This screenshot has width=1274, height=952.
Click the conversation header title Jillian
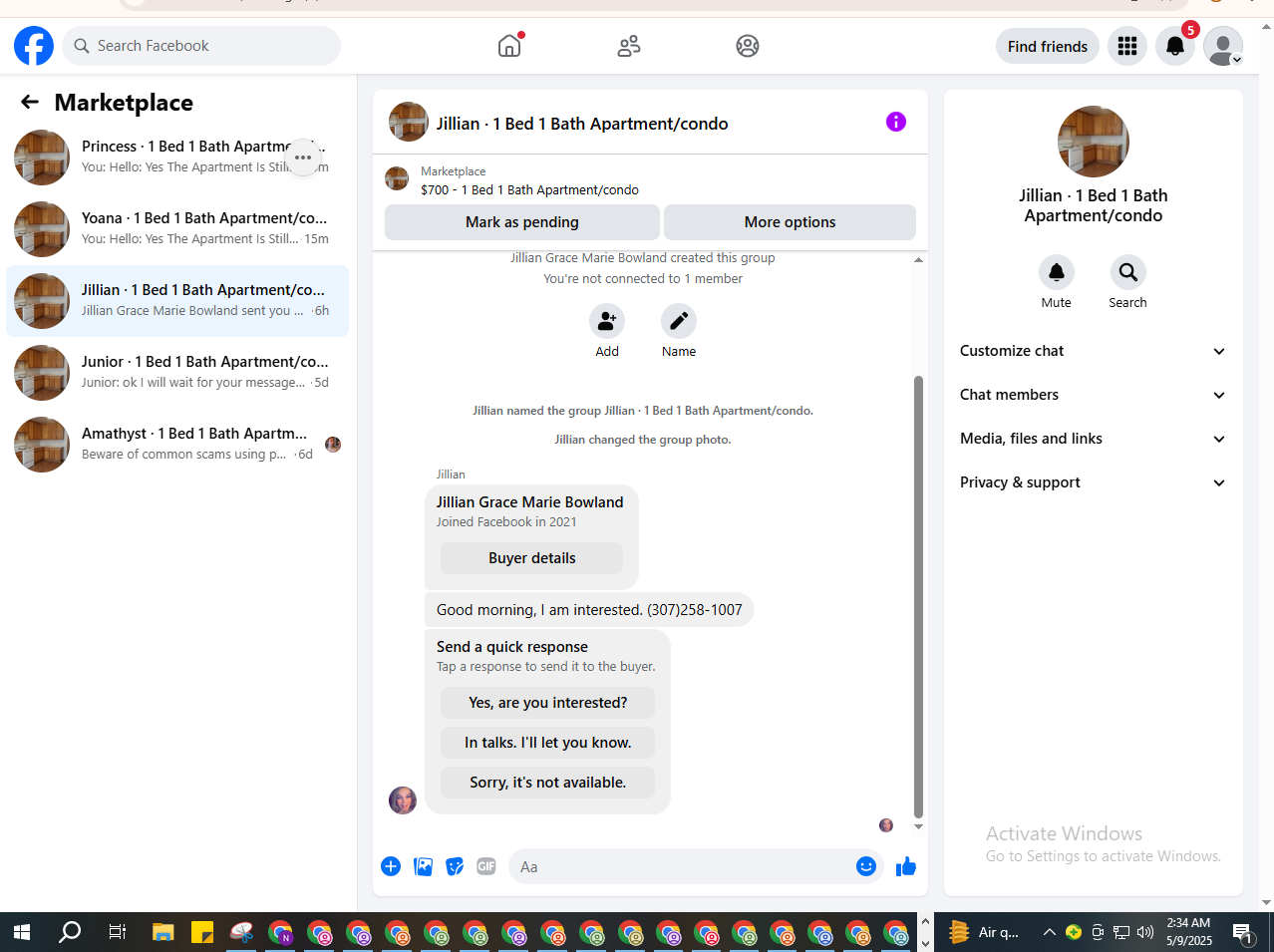coord(582,124)
